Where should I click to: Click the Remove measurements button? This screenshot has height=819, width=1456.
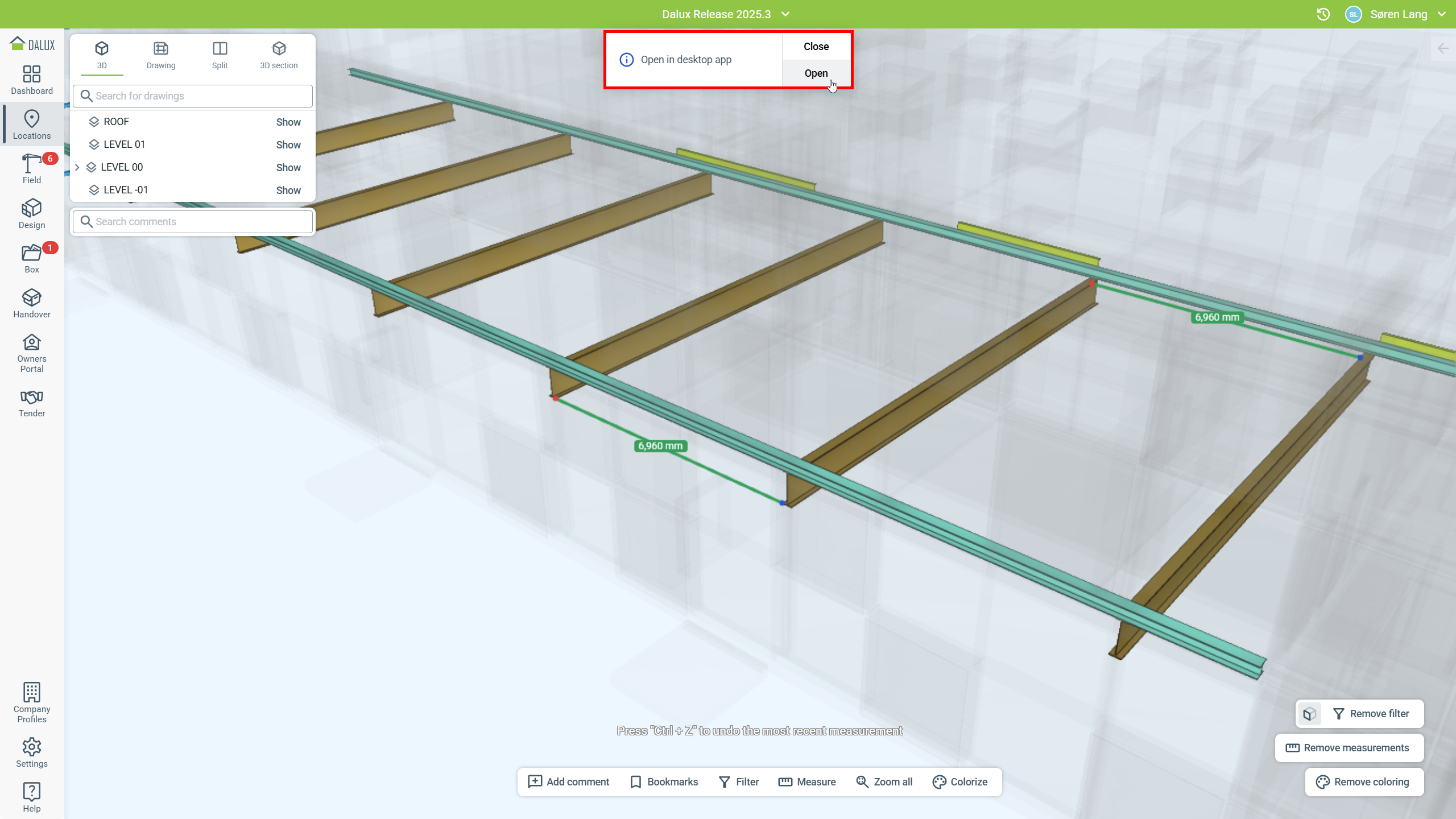(1349, 748)
